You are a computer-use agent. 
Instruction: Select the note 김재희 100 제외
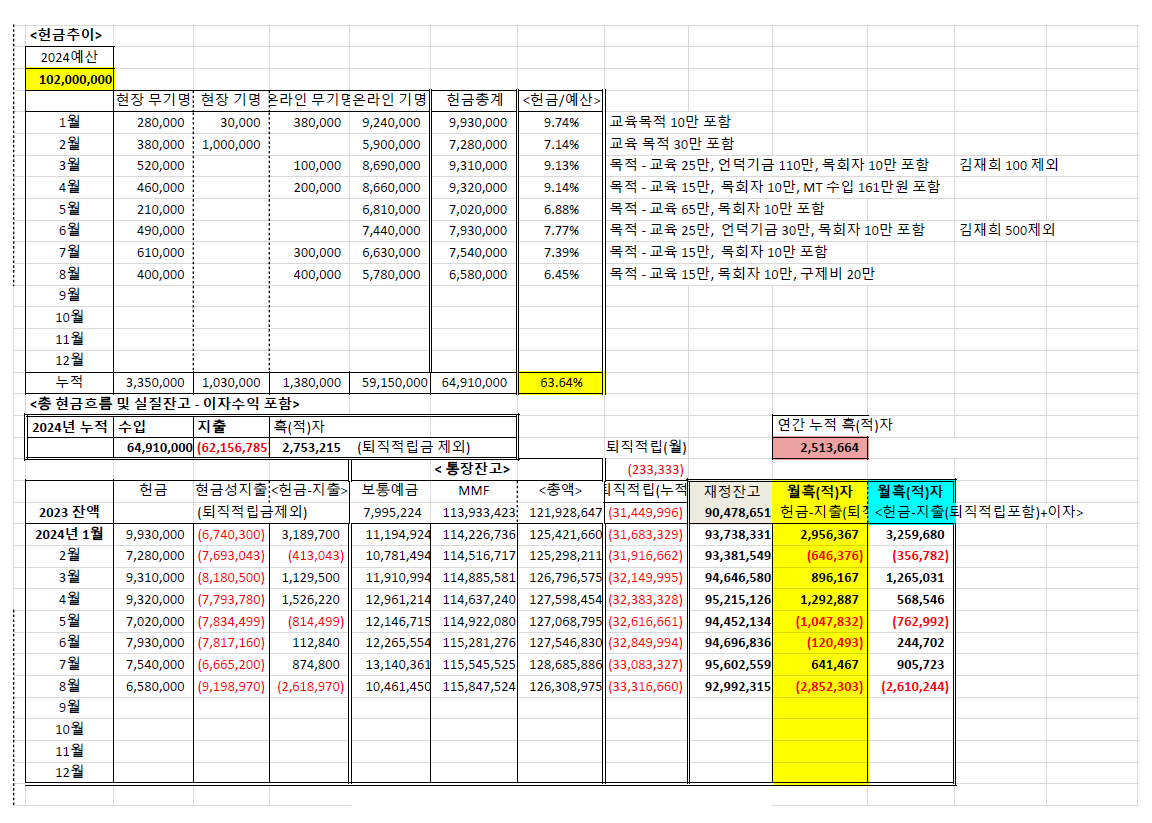coord(1008,165)
